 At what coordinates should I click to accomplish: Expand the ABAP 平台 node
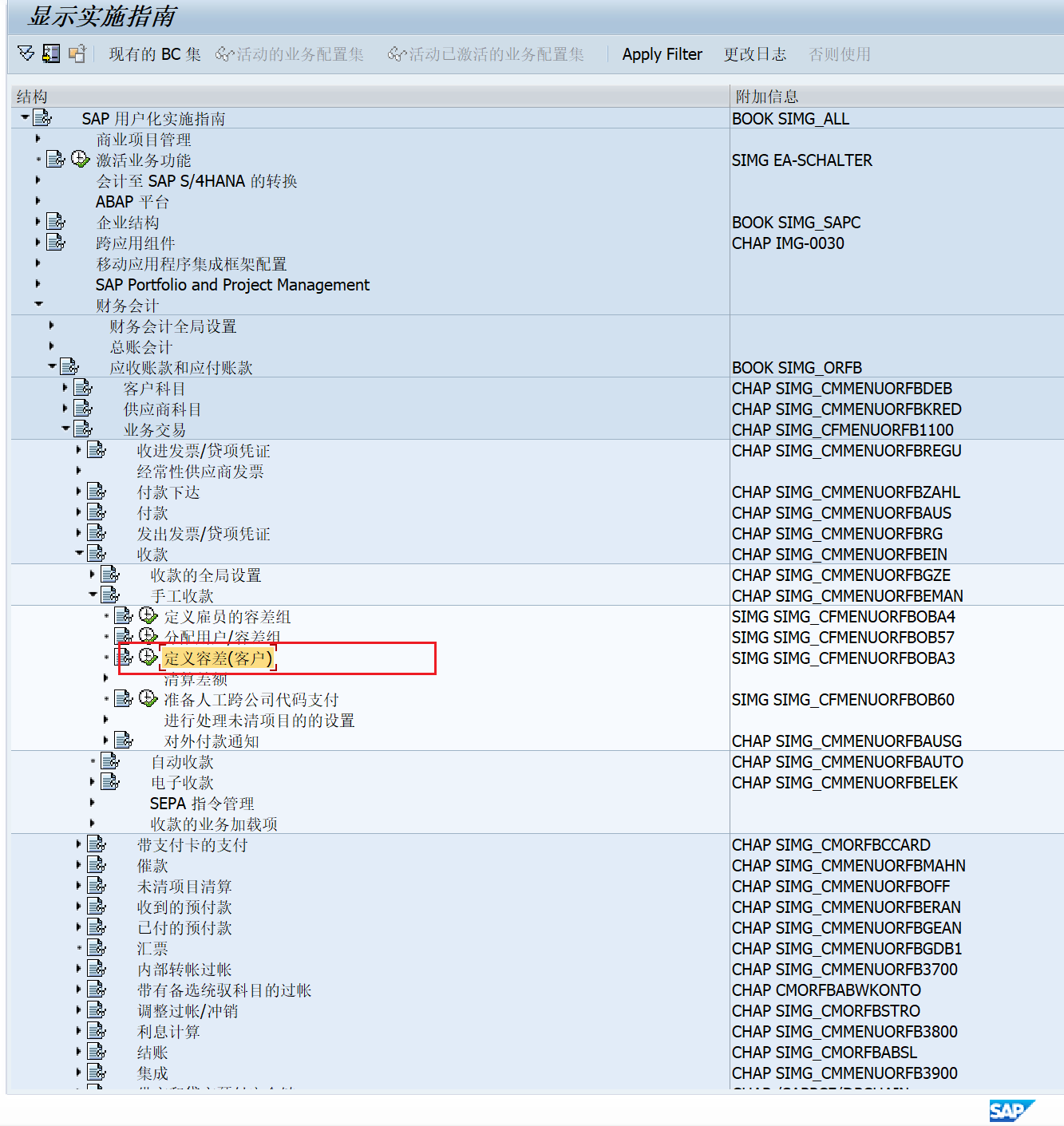(x=38, y=201)
